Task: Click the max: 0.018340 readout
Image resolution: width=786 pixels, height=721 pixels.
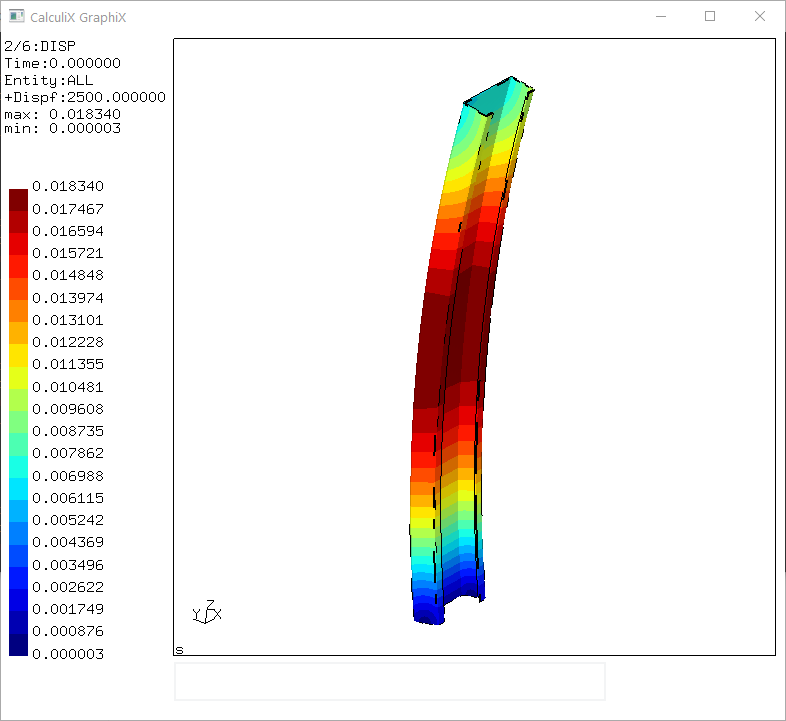Action: point(63,114)
